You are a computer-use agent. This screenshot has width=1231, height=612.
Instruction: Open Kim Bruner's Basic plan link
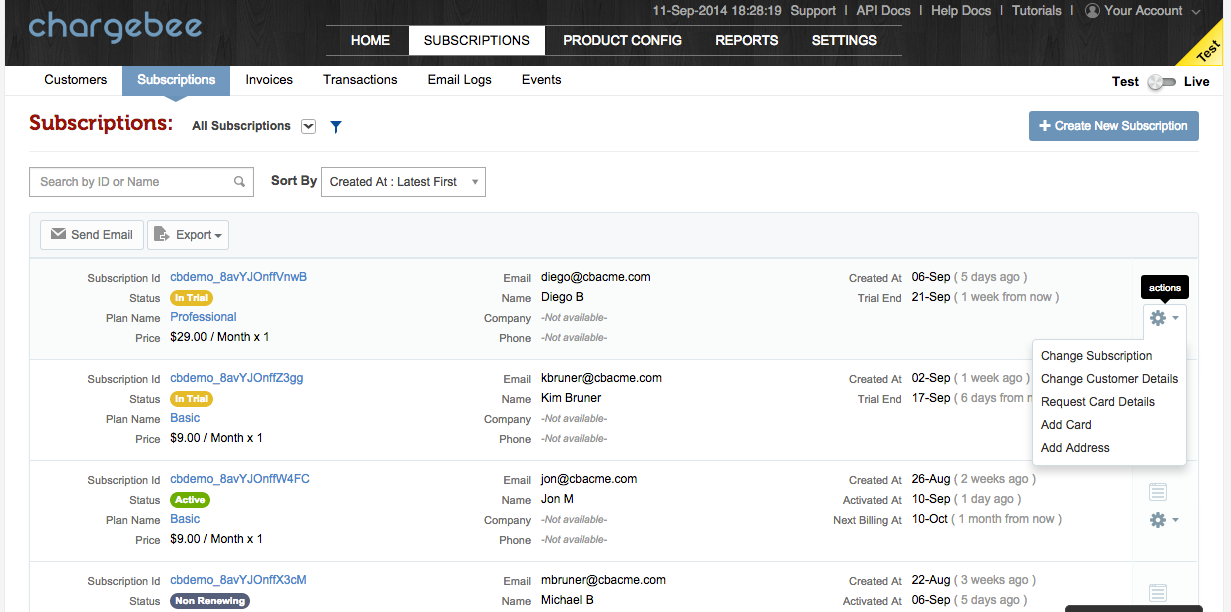(185, 418)
